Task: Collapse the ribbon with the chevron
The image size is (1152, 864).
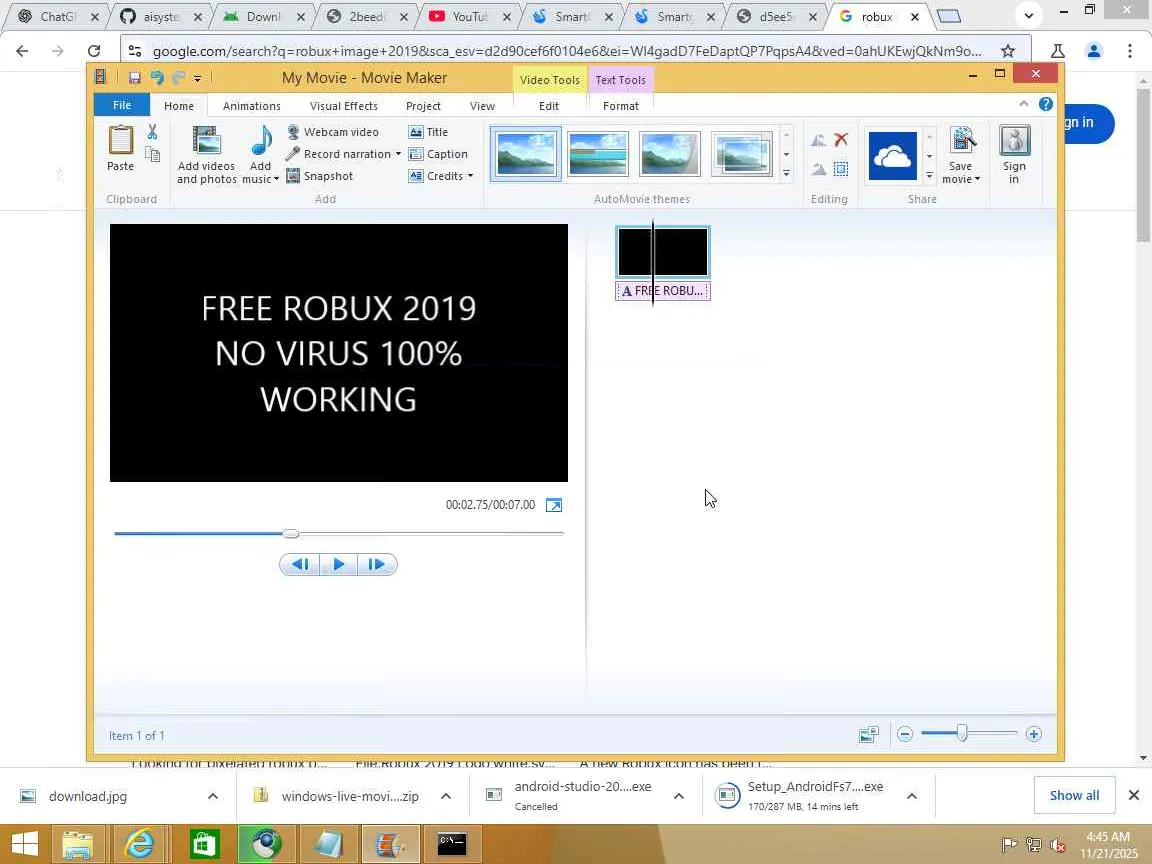Action: [x=1023, y=104]
